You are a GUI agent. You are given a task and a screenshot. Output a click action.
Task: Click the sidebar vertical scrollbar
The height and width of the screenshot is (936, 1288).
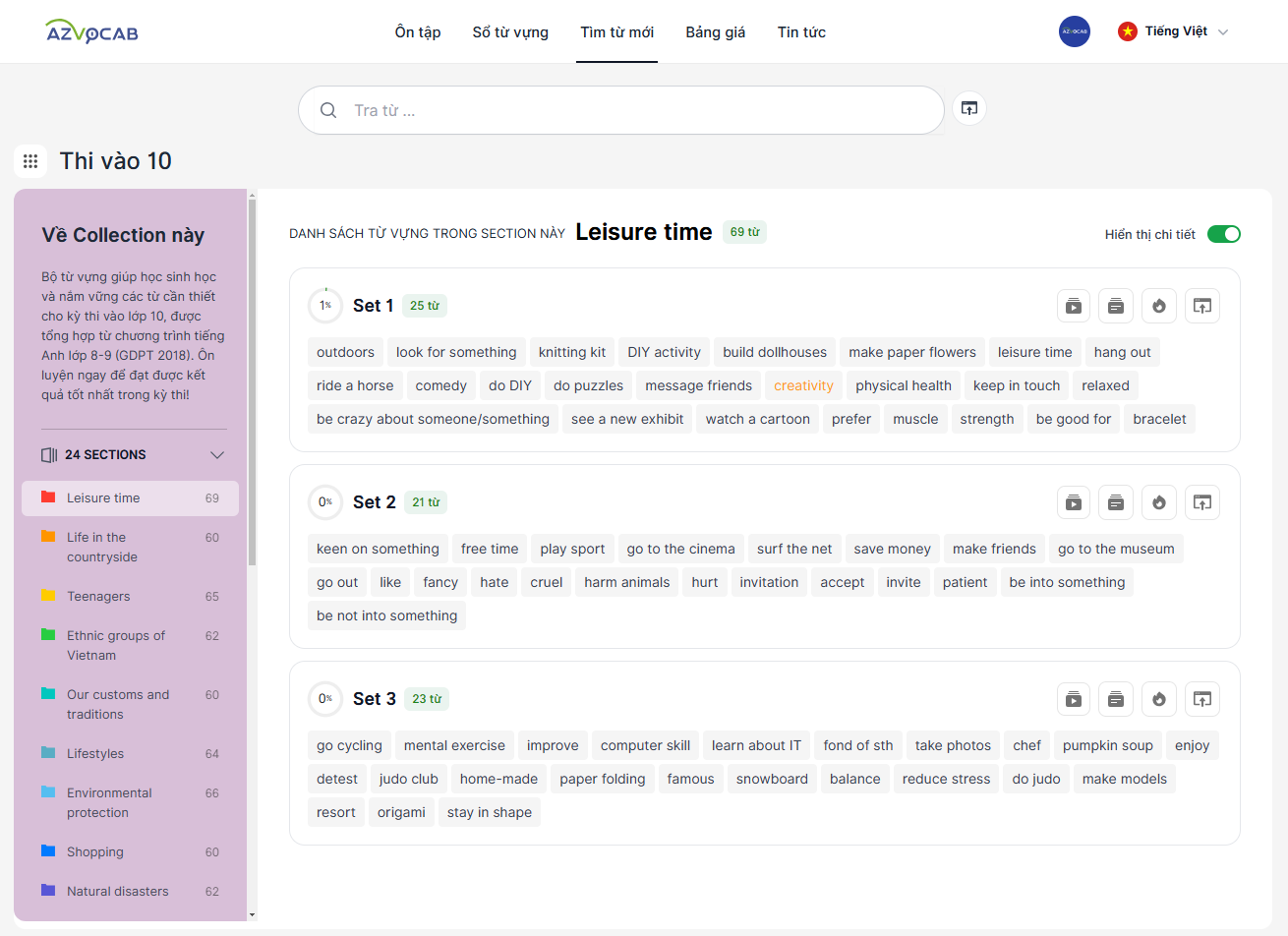tap(252, 383)
